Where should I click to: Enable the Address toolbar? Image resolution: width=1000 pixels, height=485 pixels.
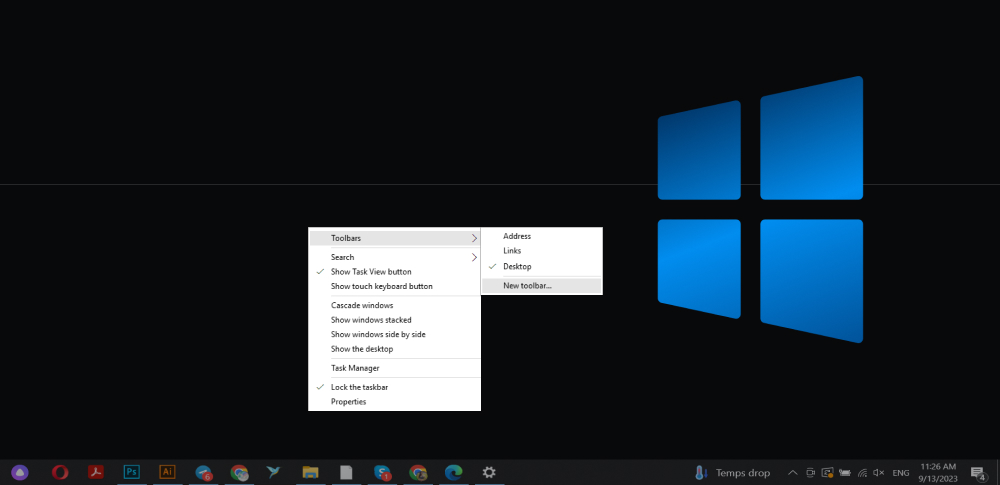(x=541, y=236)
